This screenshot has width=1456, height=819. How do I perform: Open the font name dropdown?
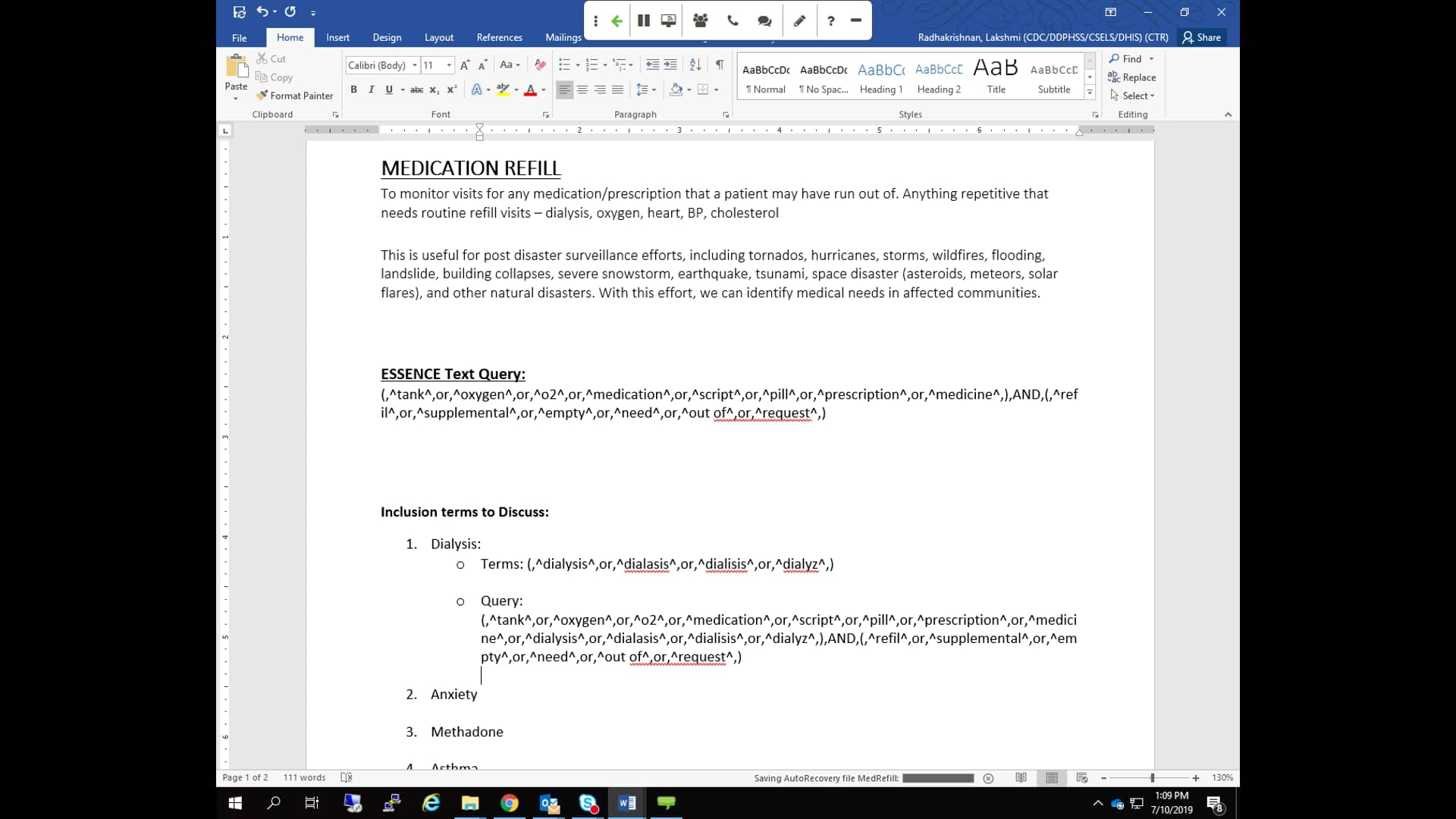(415, 65)
